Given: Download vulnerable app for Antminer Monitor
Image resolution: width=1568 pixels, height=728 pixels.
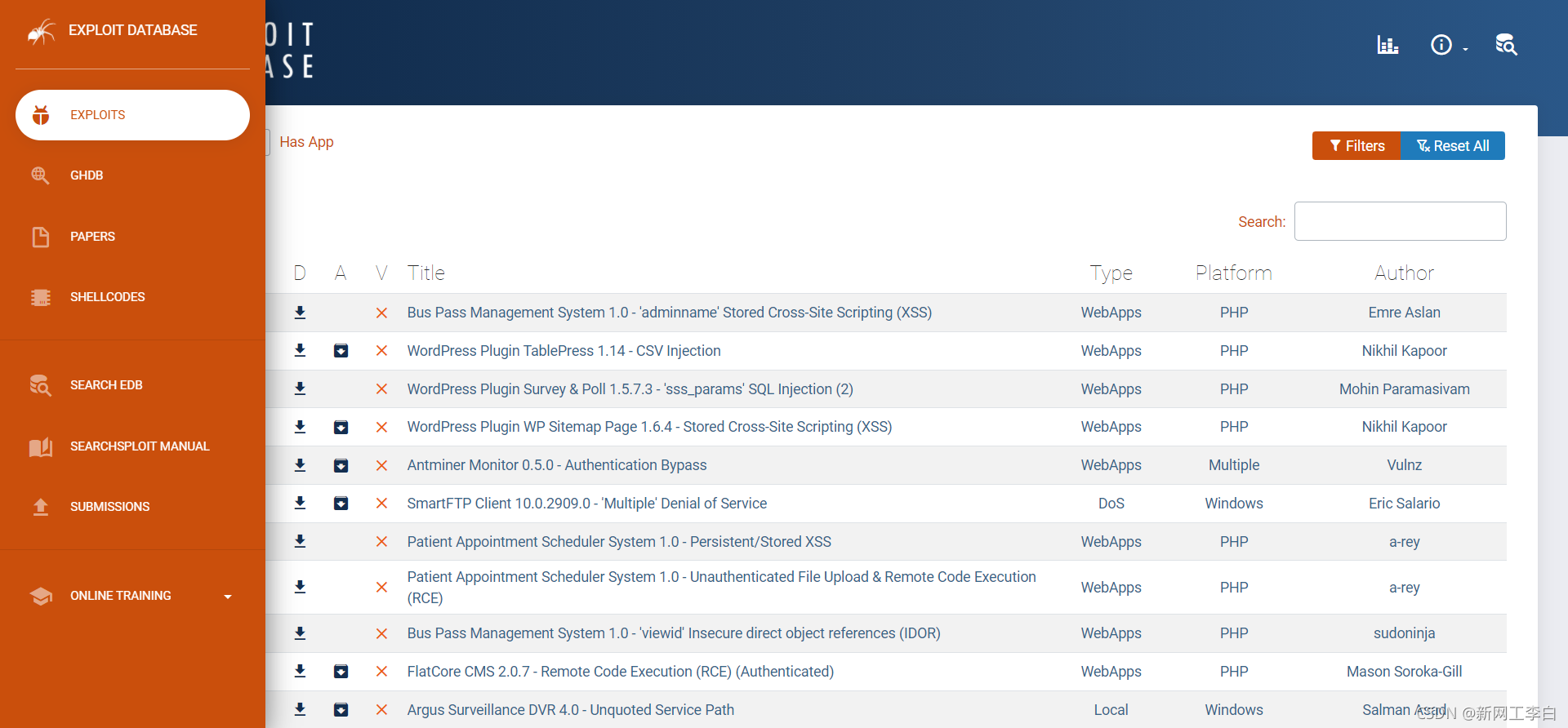Looking at the screenshot, I should [341, 465].
